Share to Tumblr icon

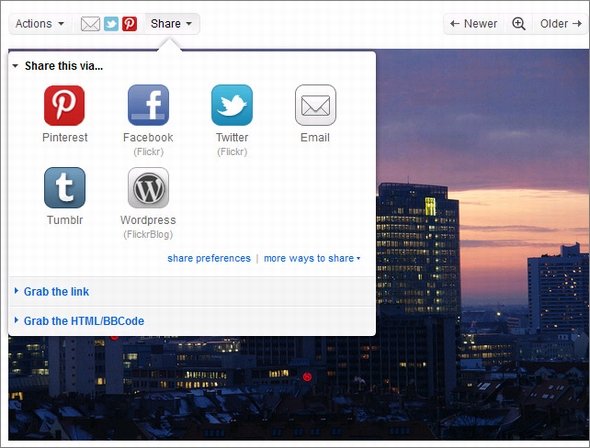click(x=64, y=188)
